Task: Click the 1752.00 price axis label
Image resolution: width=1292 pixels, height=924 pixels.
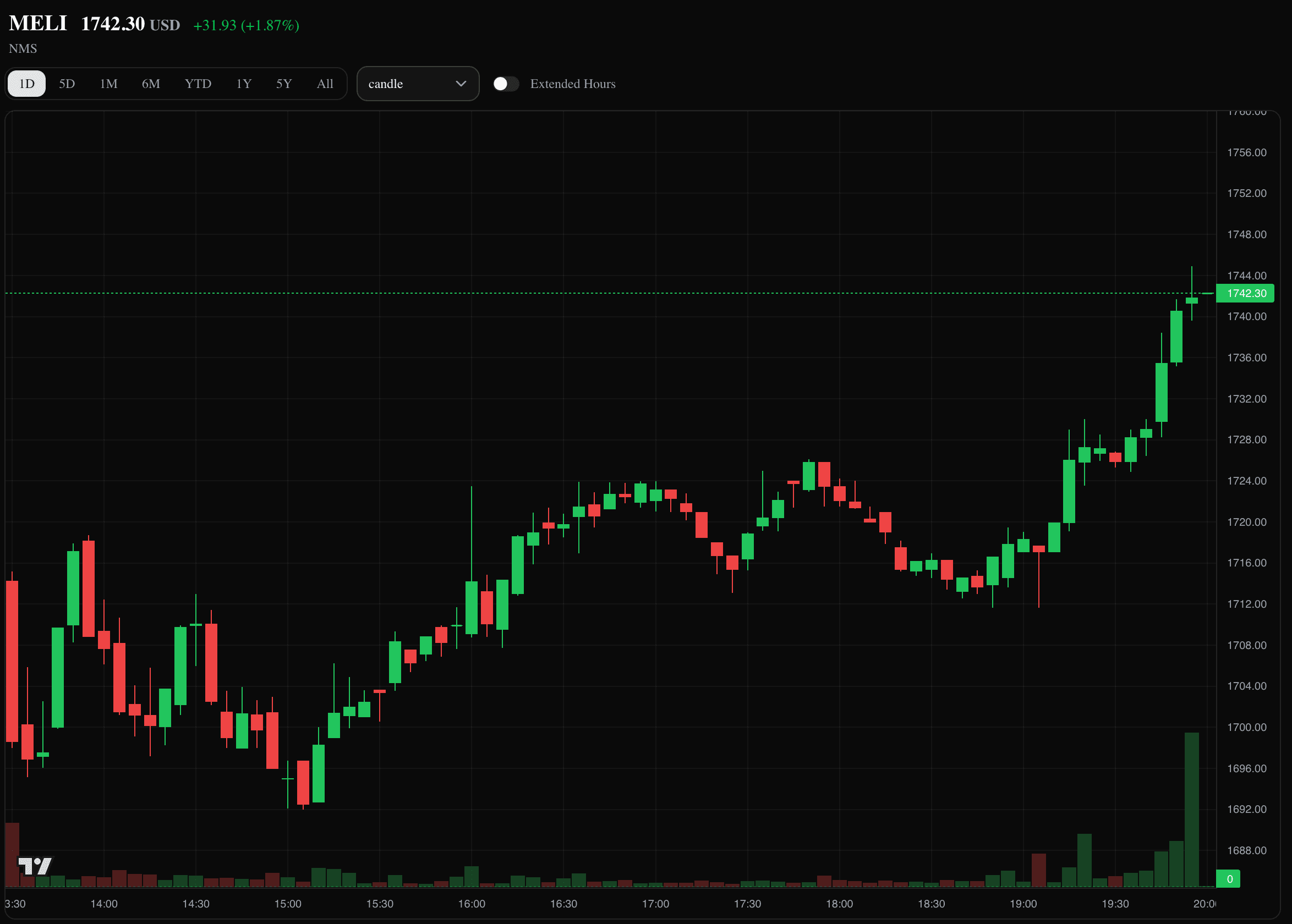Action: pos(1247,194)
